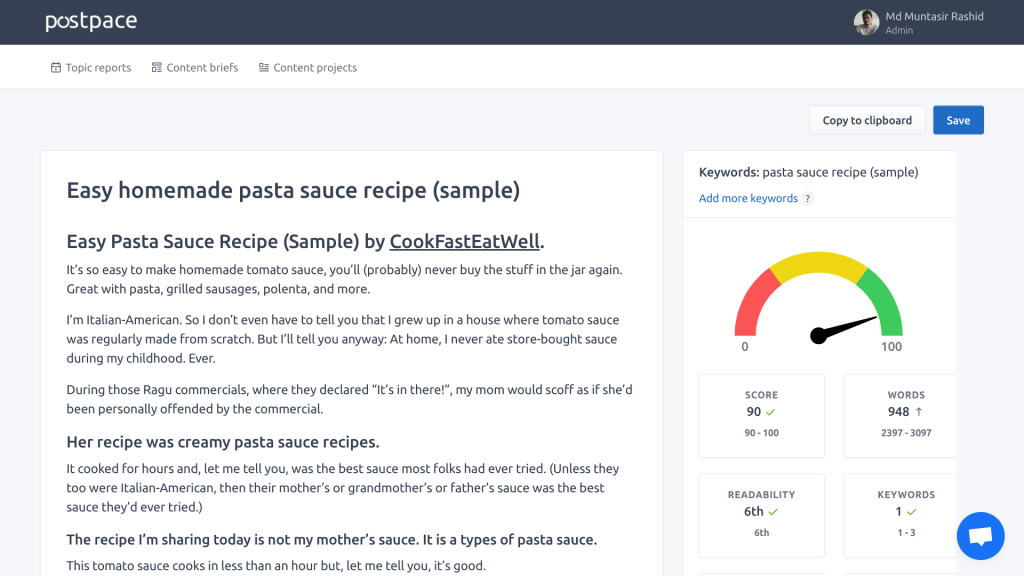
Task: Click the question mark help icon
Action: click(x=808, y=199)
